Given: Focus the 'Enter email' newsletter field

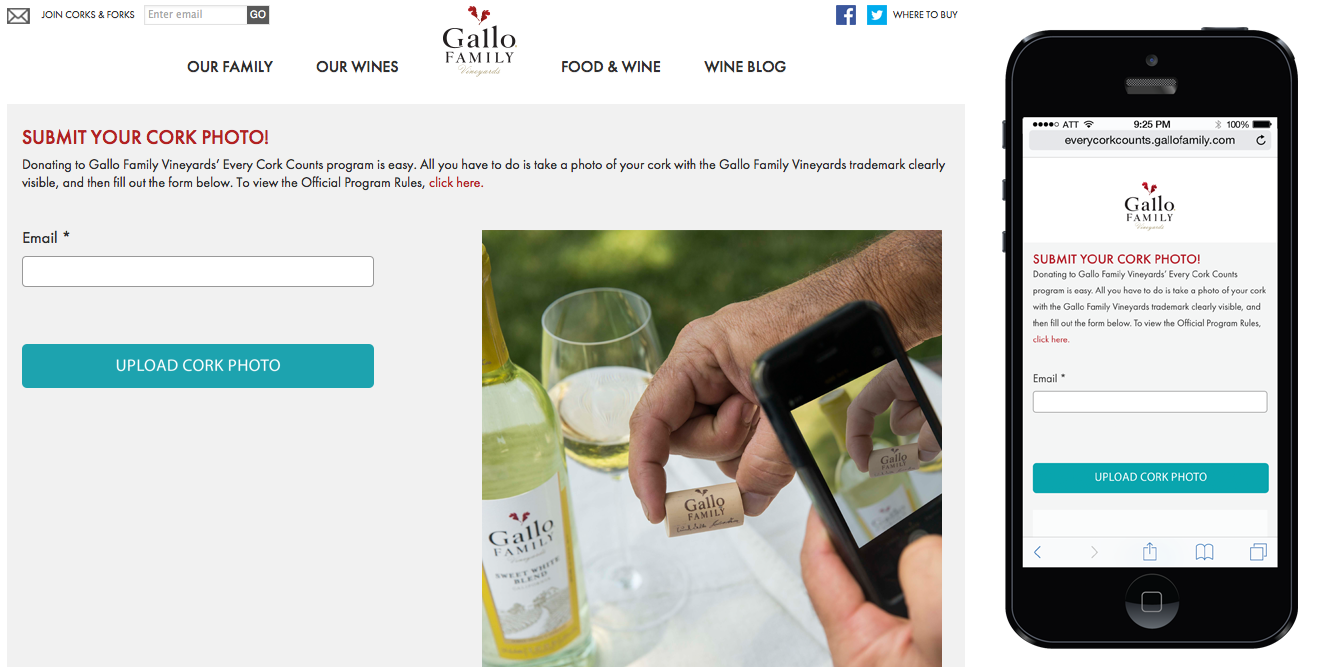Looking at the screenshot, I should tap(196, 15).
